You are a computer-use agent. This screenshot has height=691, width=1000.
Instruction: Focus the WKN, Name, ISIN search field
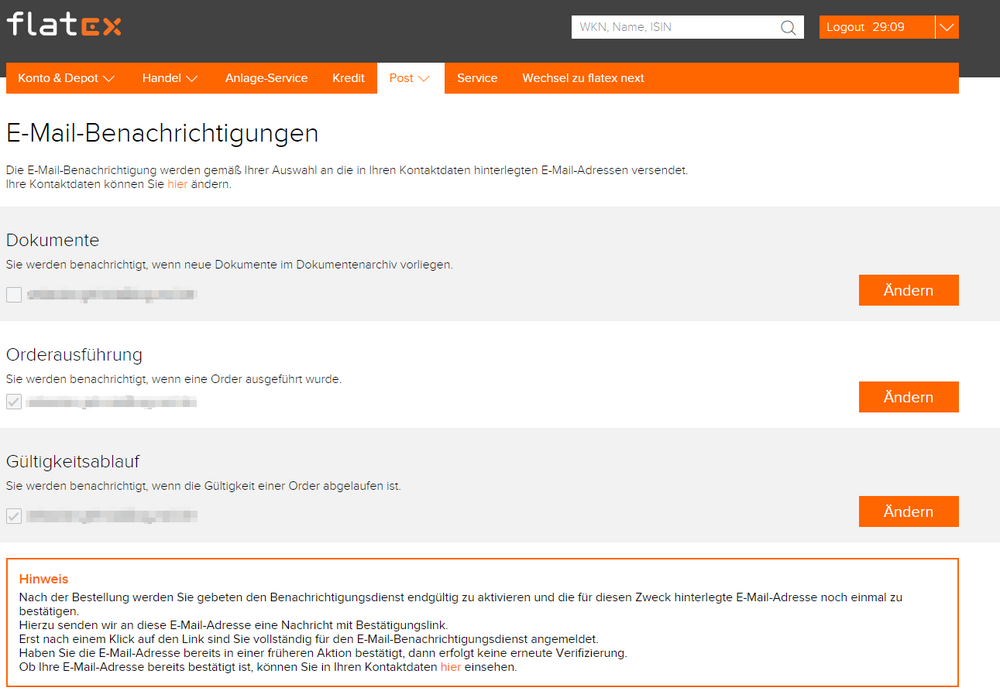point(676,27)
